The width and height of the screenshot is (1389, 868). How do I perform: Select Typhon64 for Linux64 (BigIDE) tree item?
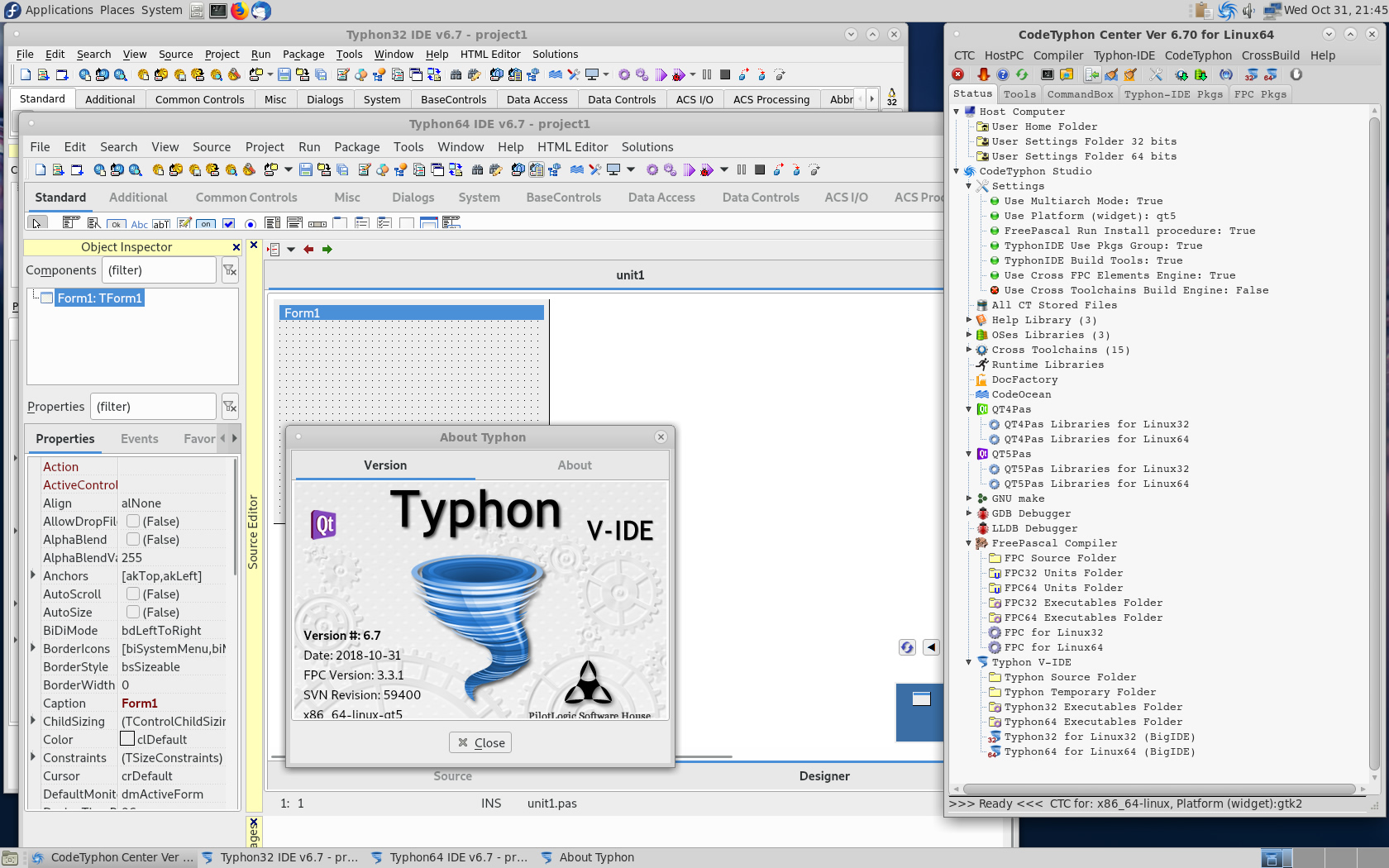(1100, 751)
